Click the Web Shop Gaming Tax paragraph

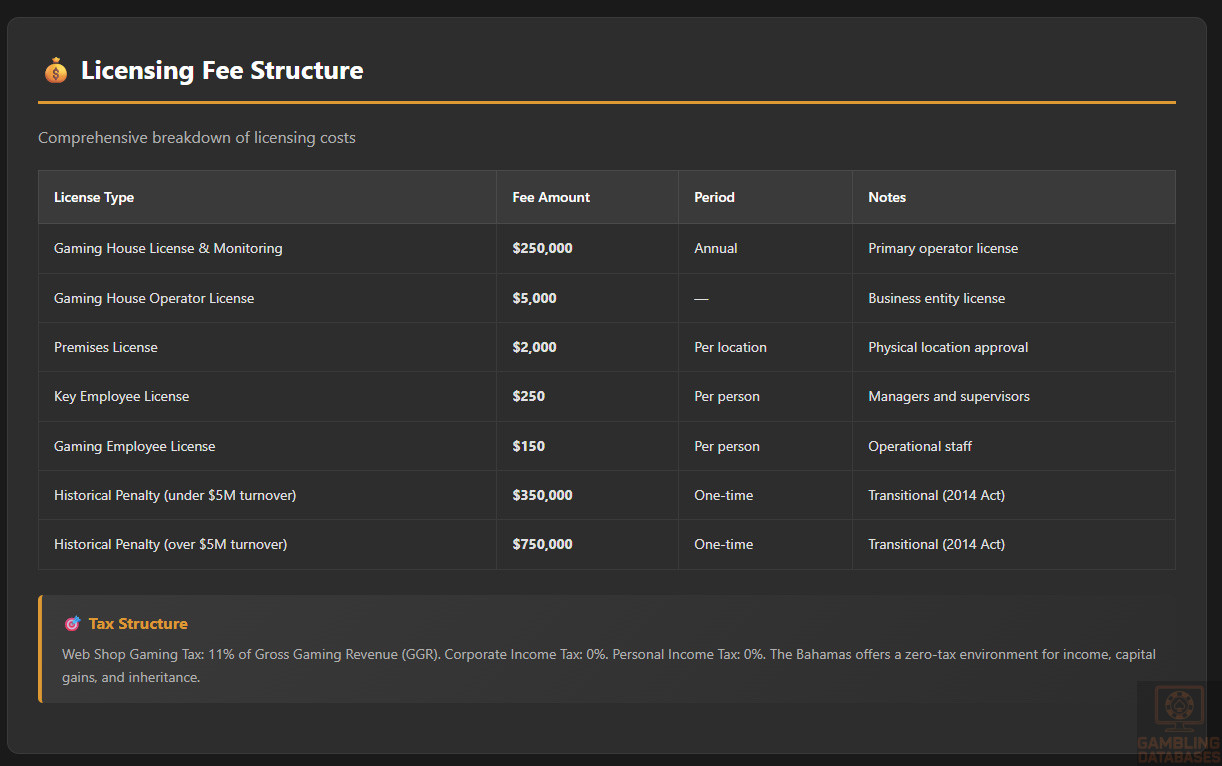point(608,665)
